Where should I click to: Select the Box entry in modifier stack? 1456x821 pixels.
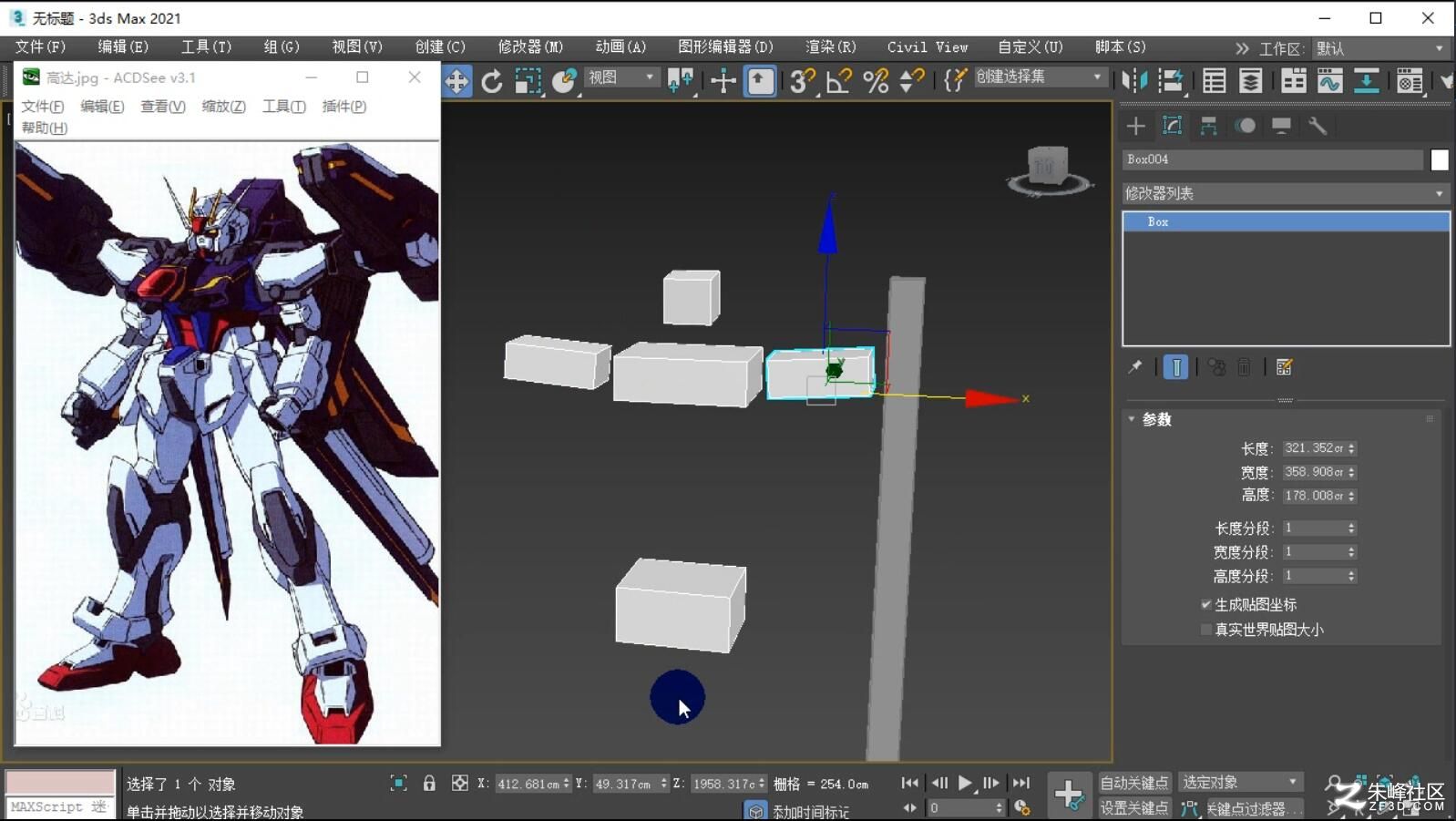pyautogui.click(x=1286, y=221)
